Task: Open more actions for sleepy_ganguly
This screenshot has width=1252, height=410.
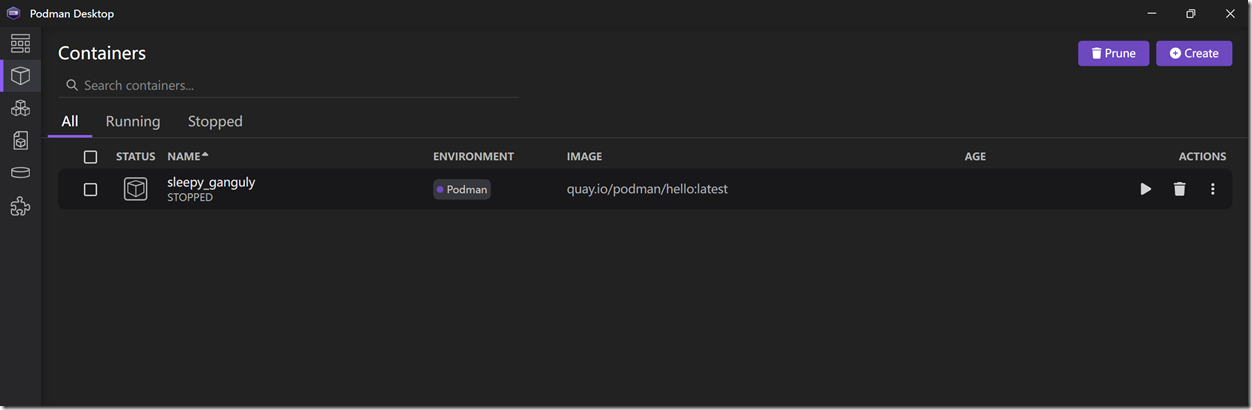Action: (x=1213, y=189)
